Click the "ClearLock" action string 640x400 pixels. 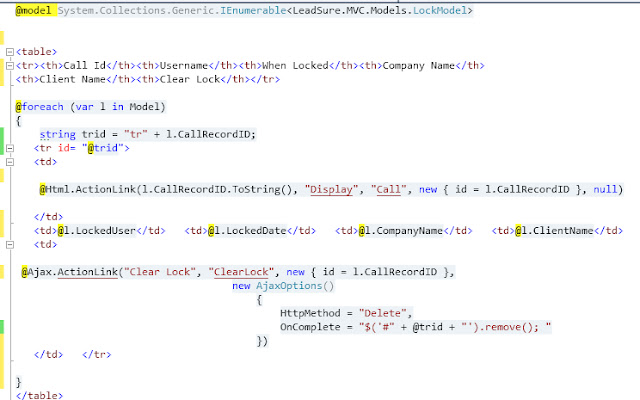(x=241, y=272)
